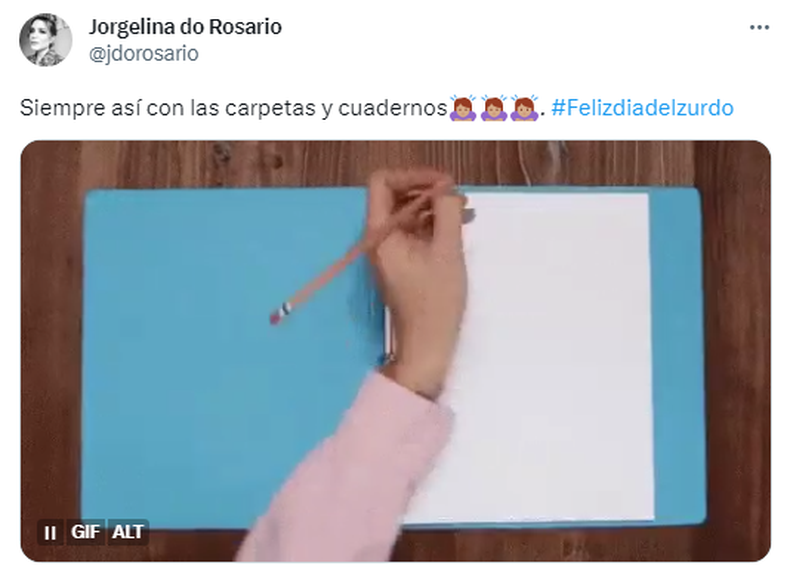Show the ALT image description
The height and width of the screenshot is (584, 790).
pos(127,532)
